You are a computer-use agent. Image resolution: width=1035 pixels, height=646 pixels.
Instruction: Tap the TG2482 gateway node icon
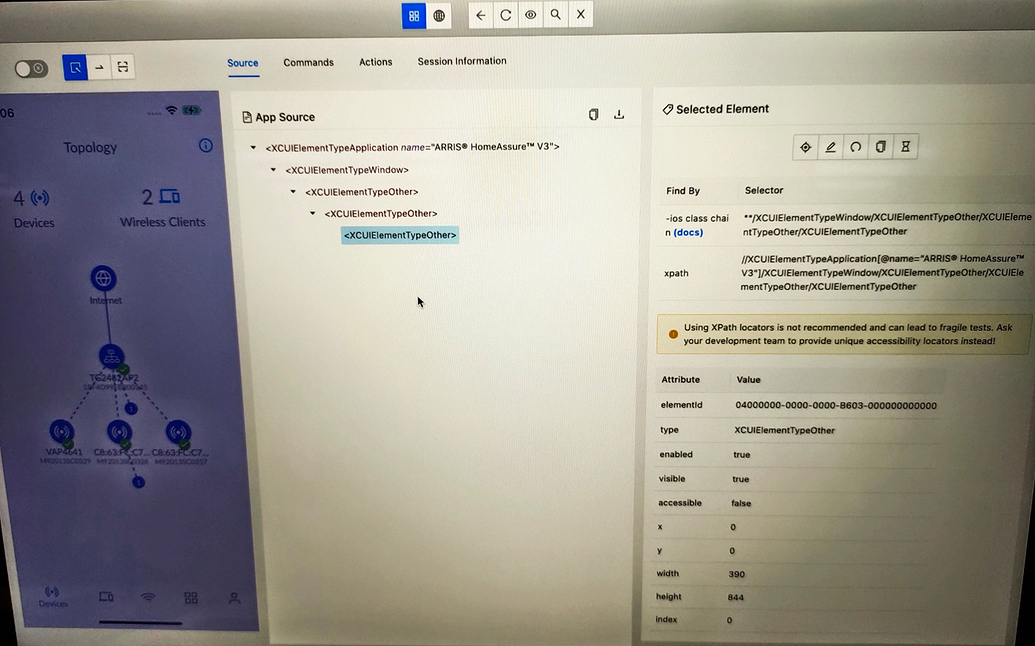pos(112,357)
